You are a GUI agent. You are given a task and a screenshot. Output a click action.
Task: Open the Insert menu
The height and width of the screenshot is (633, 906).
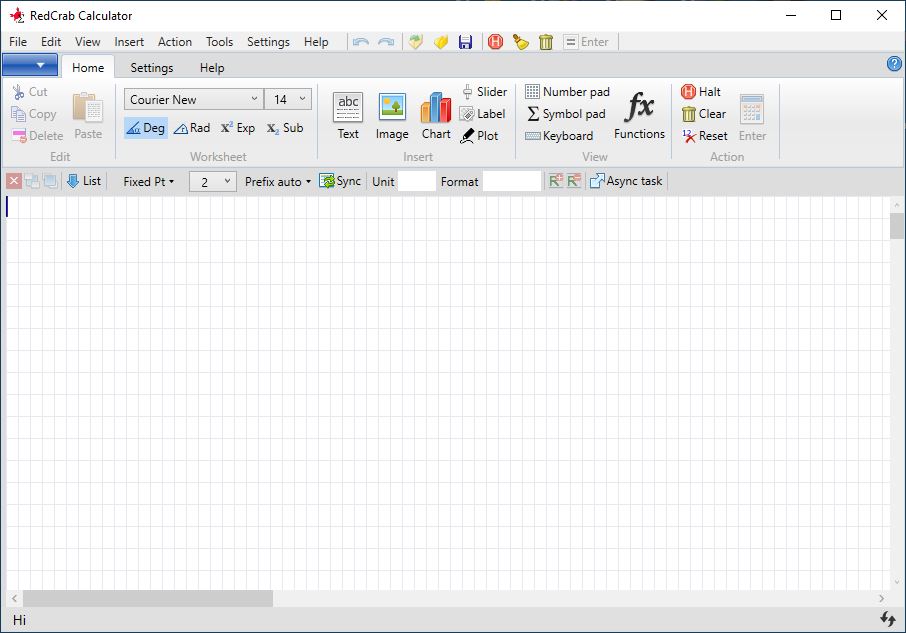click(x=129, y=42)
